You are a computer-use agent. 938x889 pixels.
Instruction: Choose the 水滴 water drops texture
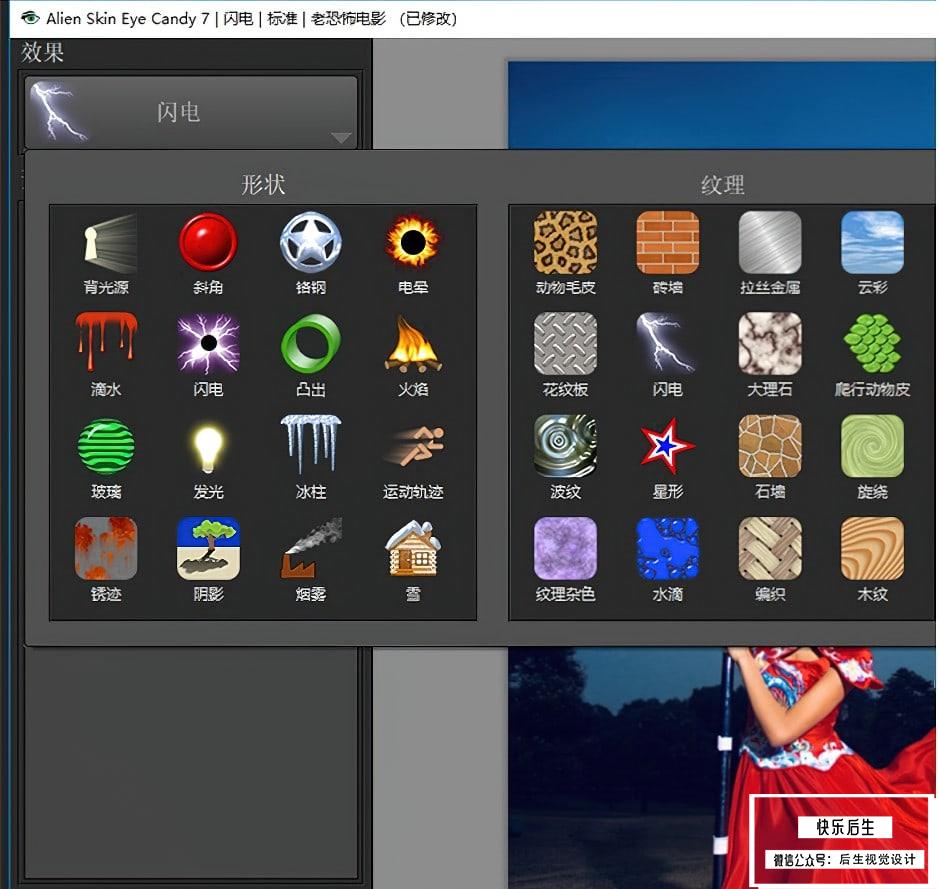click(x=668, y=548)
